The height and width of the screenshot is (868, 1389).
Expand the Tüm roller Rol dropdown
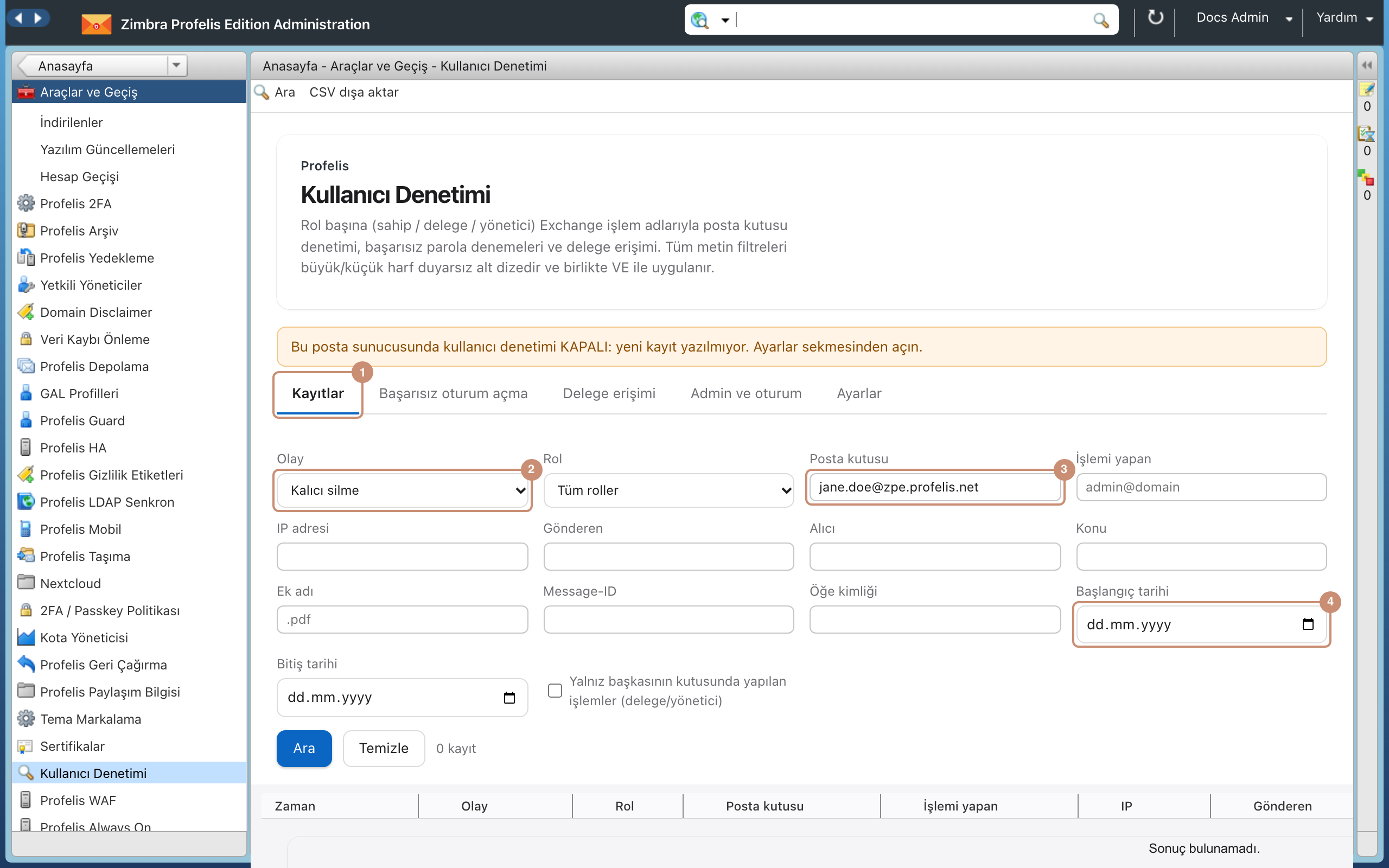668,490
